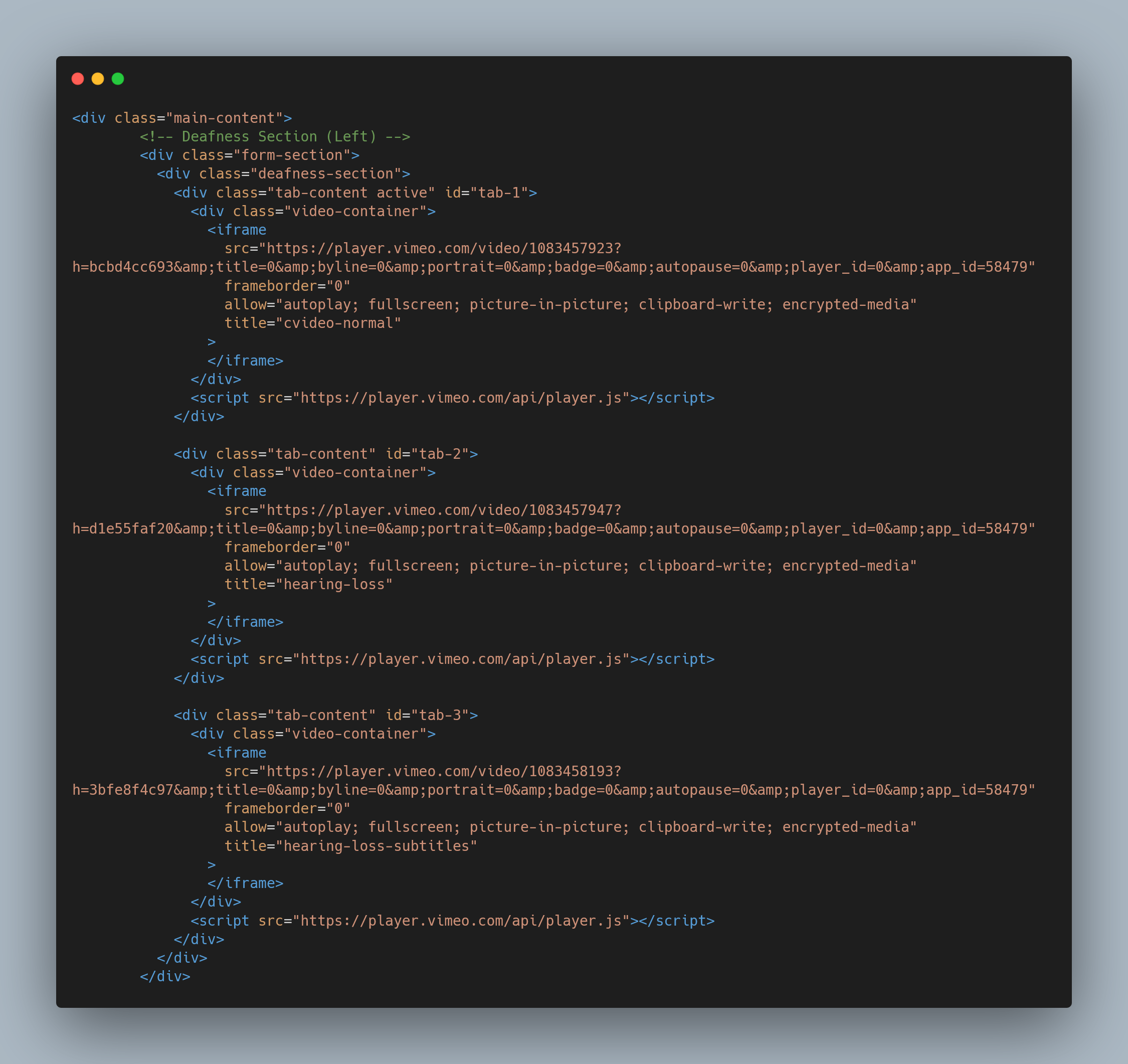This screenshot has height=1064, width=1128.
Task: Click the Deafness Section (Left) comment
Action: pyautogui.click(x=275, y=137)
